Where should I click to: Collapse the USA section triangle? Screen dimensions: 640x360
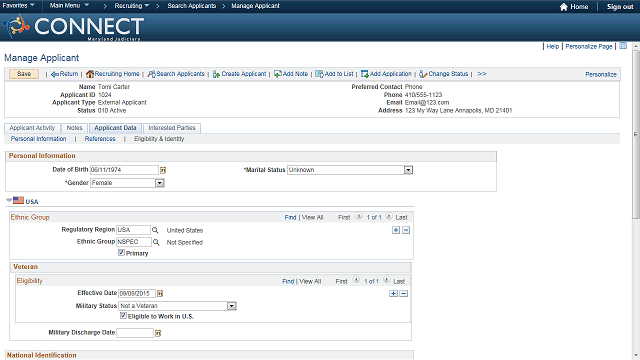[x=9, y=200]
